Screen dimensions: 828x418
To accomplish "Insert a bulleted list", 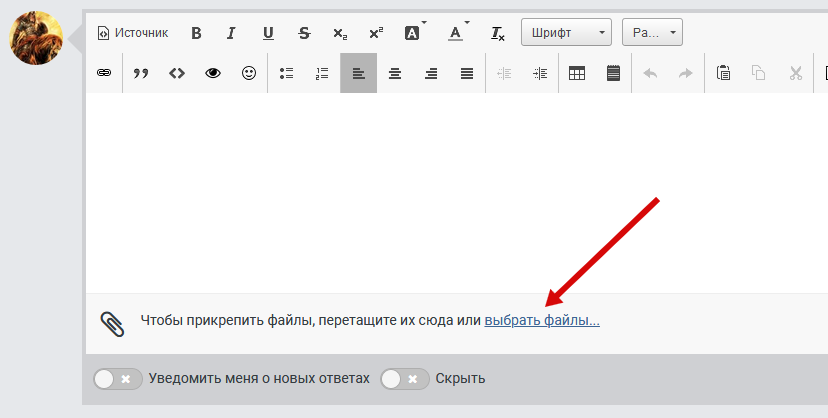I will [287, 73].
